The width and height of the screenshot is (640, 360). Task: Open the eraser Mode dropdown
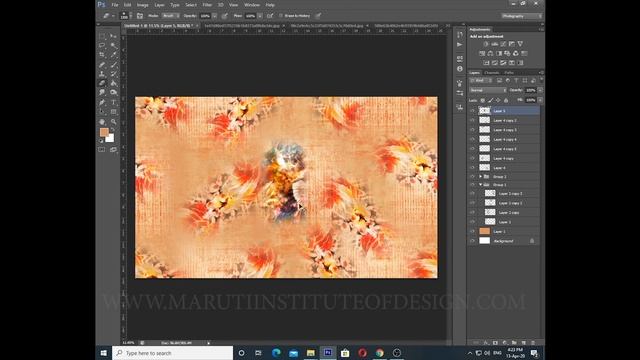170,16
